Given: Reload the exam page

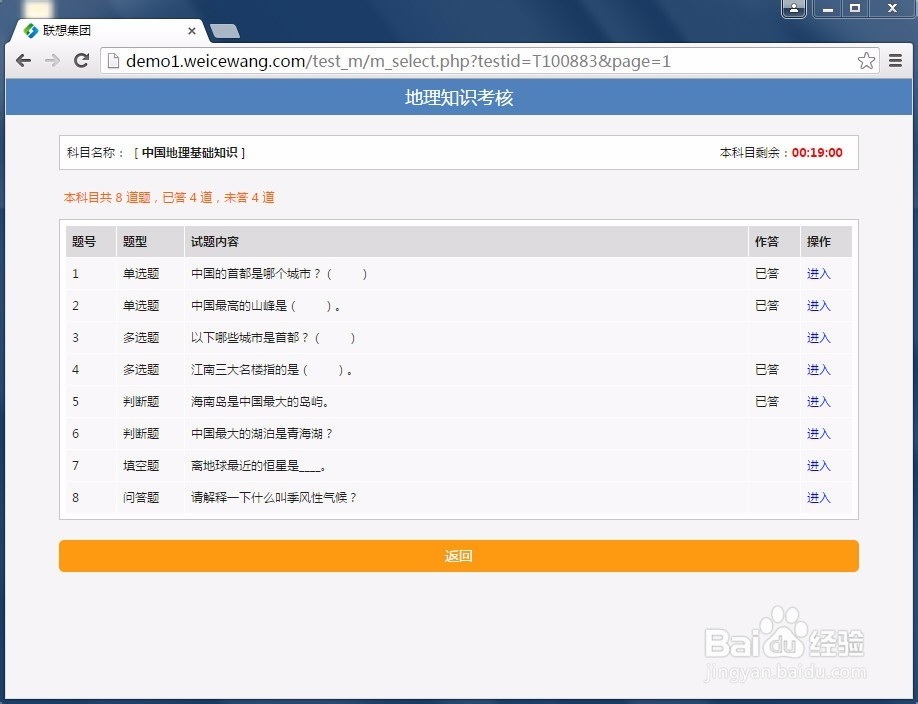Looking at the screenshot, I should (x=83, y=60).
